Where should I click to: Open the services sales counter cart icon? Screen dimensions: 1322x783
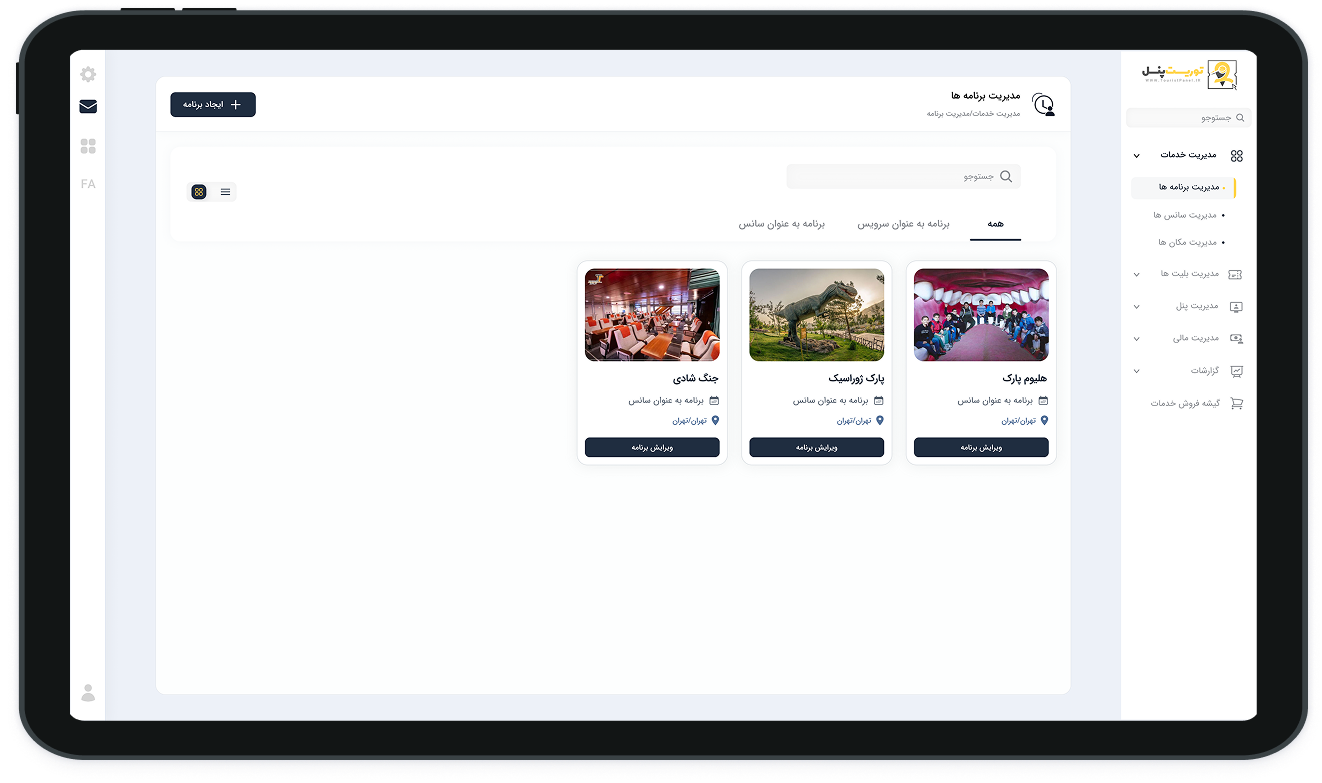tap(1238, 403)
